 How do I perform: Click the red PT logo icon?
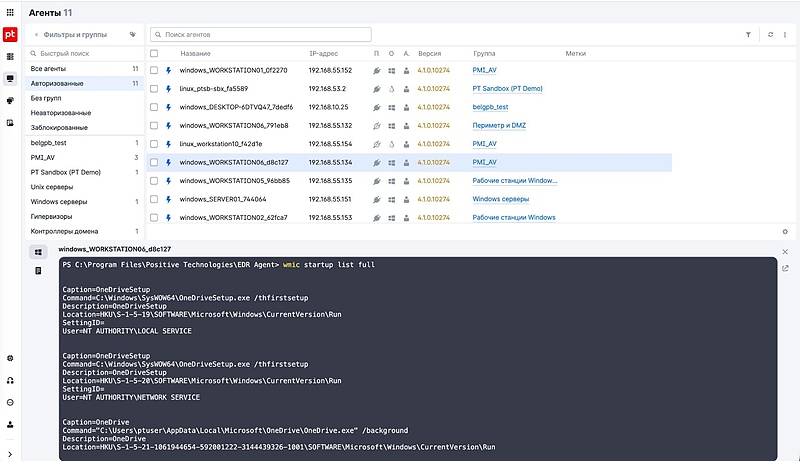10,34
